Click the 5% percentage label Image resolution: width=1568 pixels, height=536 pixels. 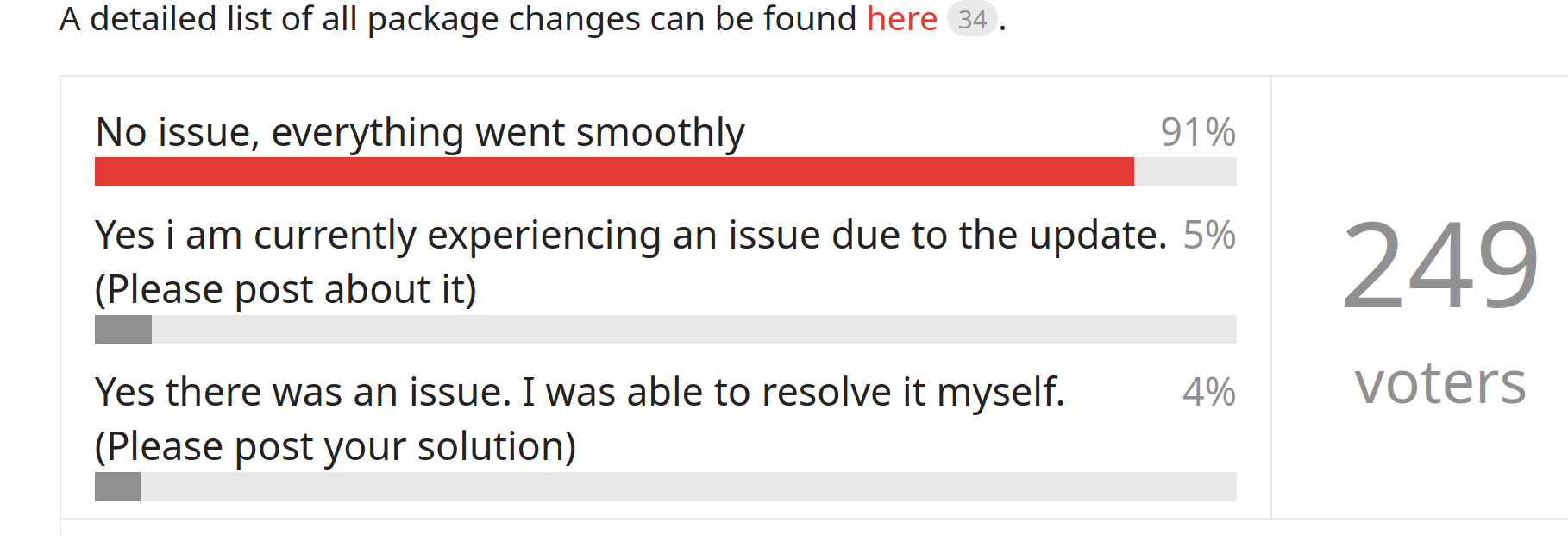point(1210,233)
